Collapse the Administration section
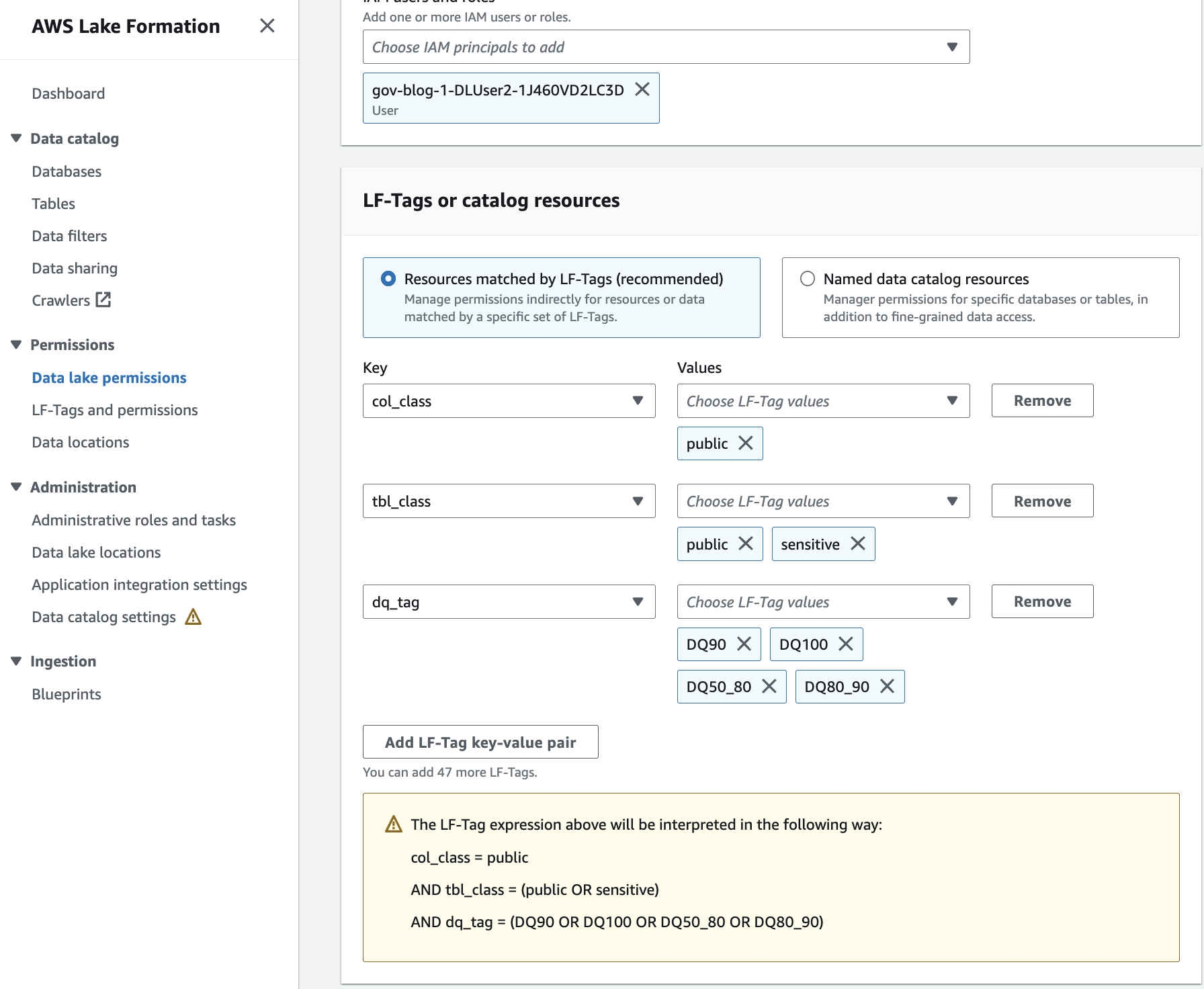The height and width of the screenshot is (989, 1204). pyautogui.click(x=16, y=487)
